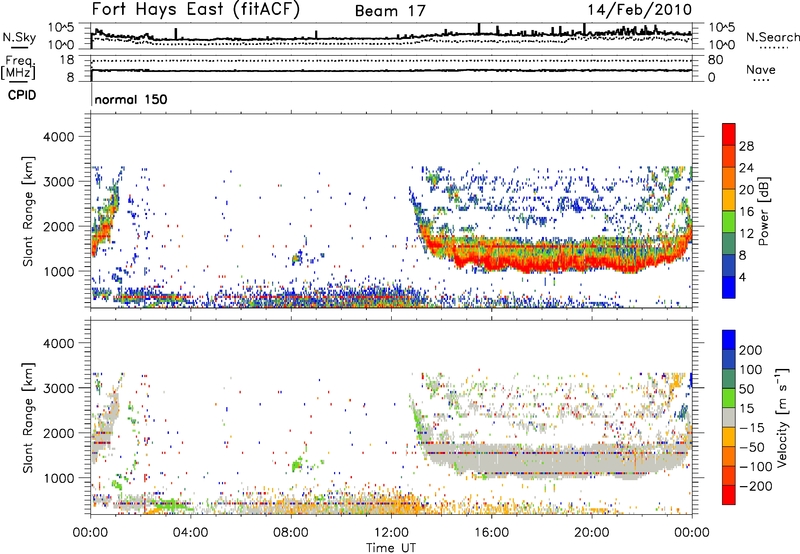Screen dimensions: 800x554
Task: Click the "Power [dB]" colorbar title
Action: [763, 211]
